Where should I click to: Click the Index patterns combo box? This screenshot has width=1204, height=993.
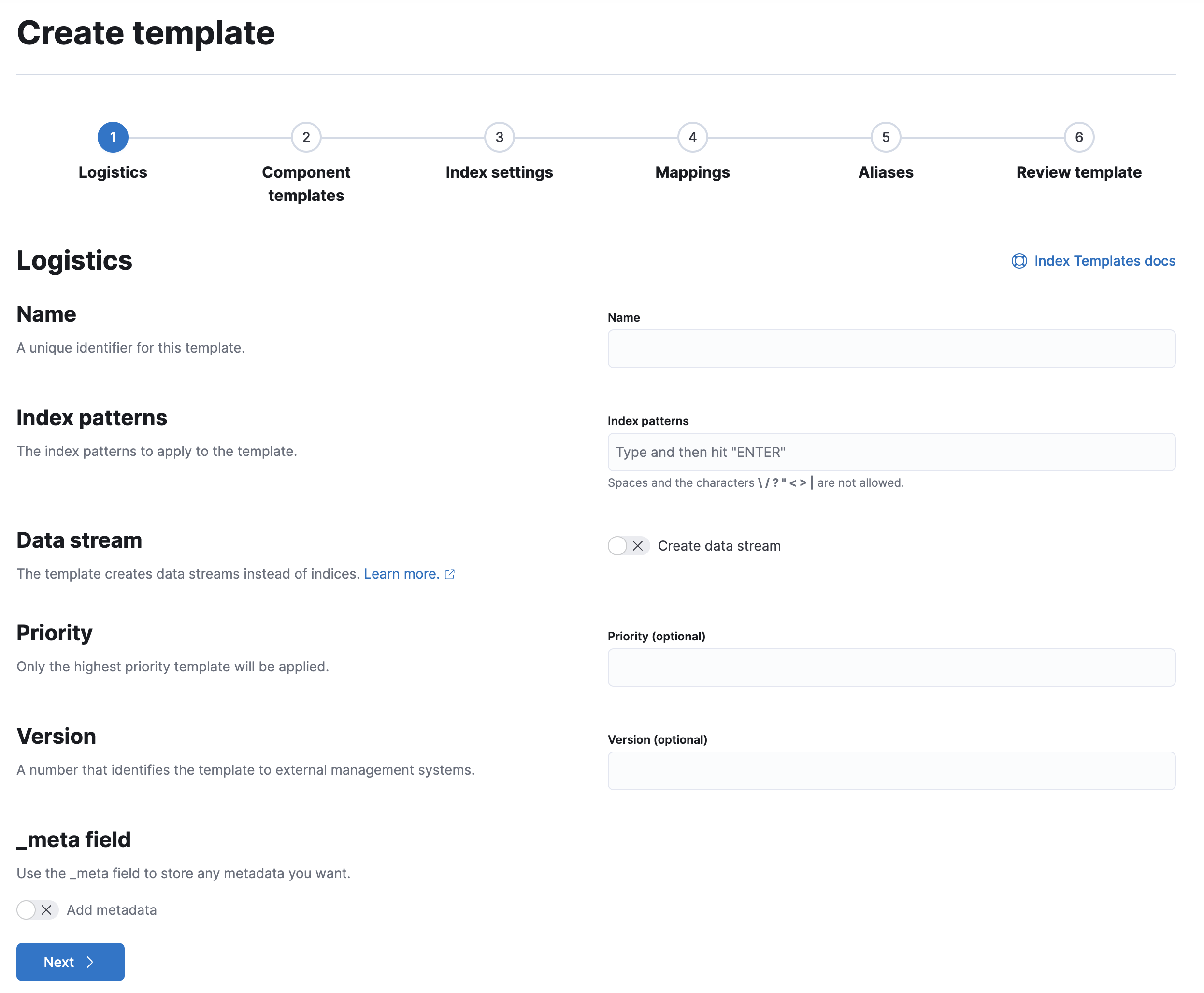891,452
